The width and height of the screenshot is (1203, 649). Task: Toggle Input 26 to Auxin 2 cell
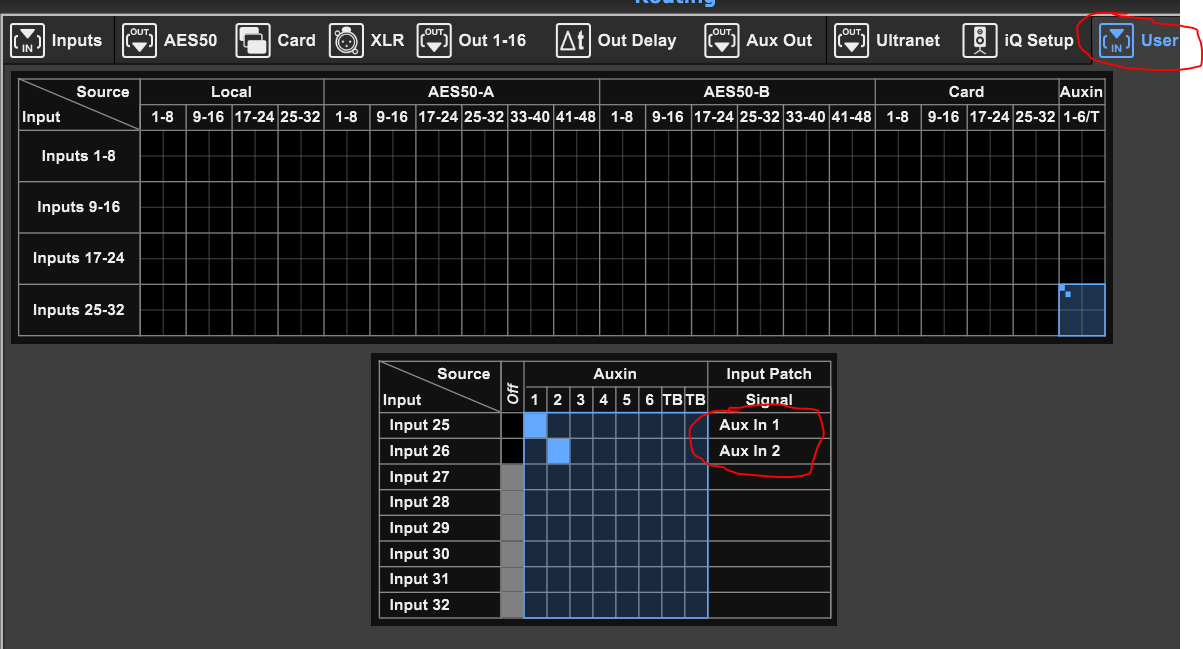coord(558,451)
